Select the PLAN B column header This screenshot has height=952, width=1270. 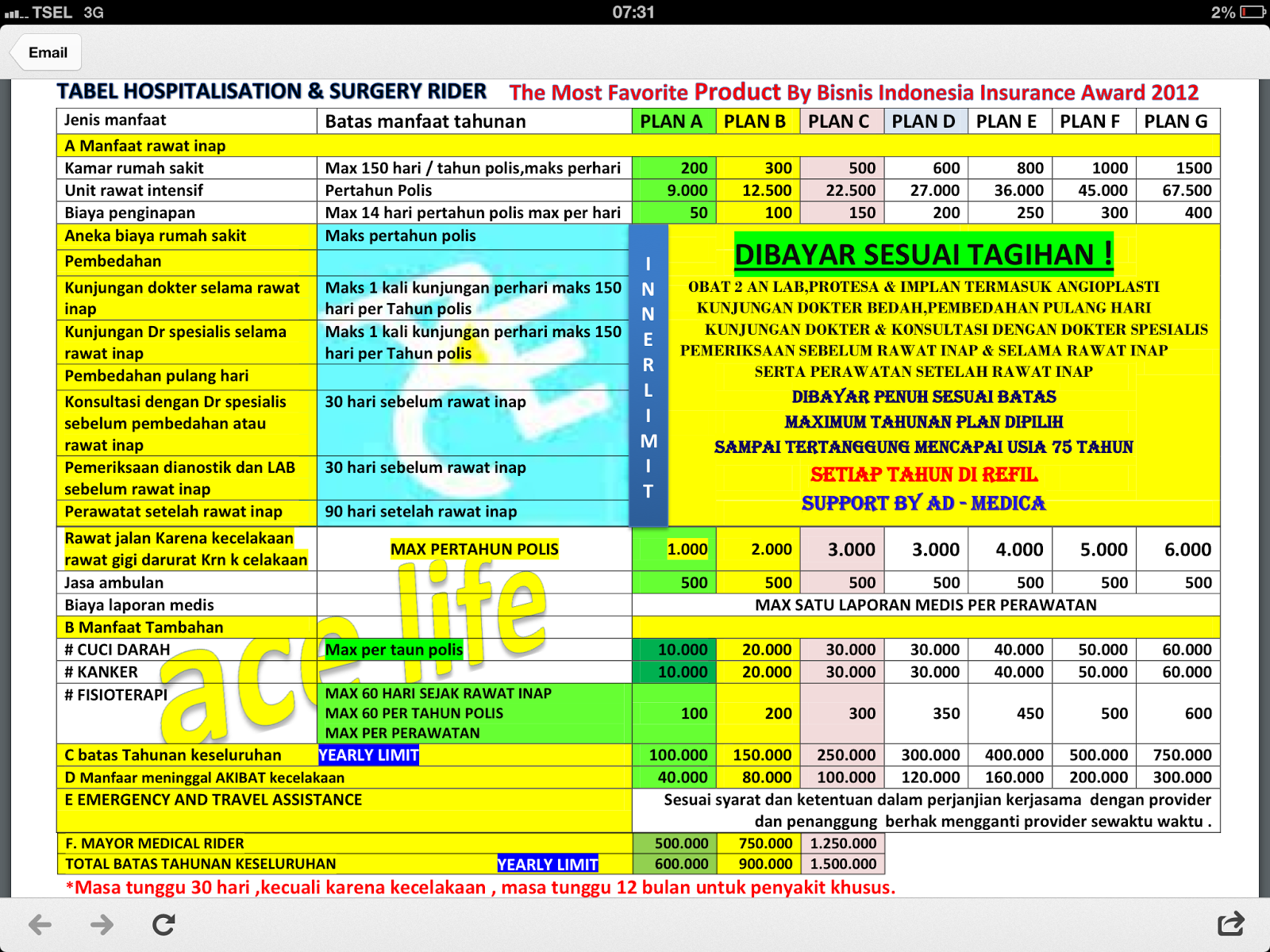758,121
